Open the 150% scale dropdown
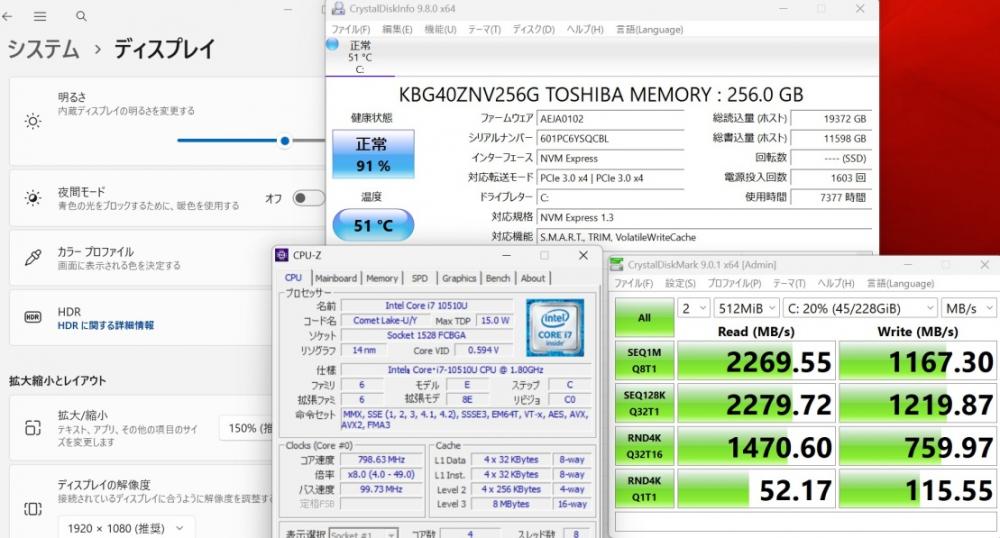This screenshot has width=1000, height=538. click(248, 428)
